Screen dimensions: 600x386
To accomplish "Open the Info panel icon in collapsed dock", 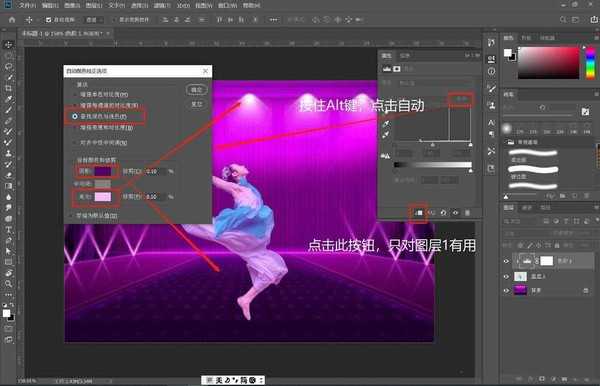I will (491, 72).
